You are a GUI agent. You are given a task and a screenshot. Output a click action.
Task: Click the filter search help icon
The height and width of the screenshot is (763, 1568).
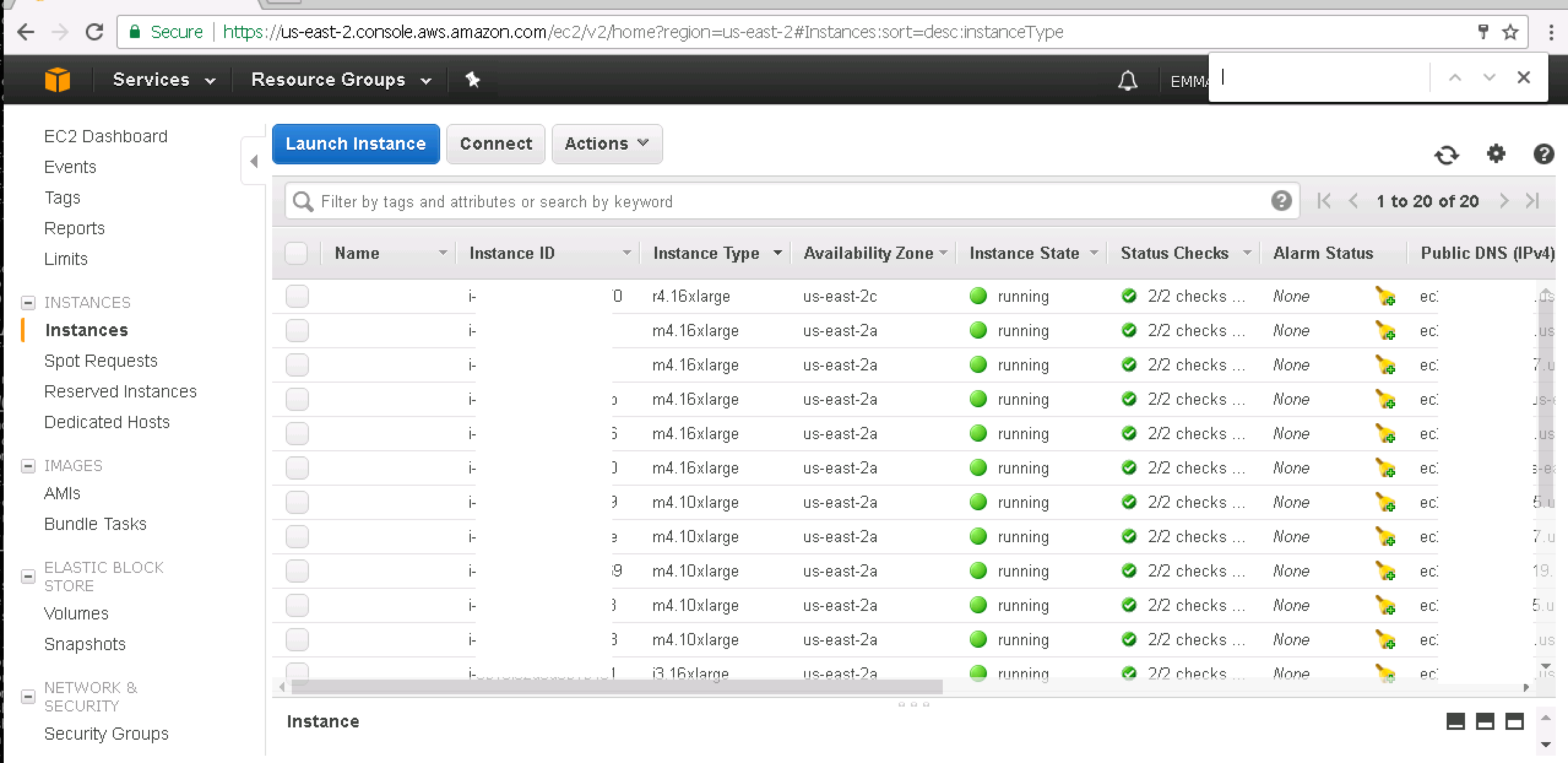coord(1281,201)
